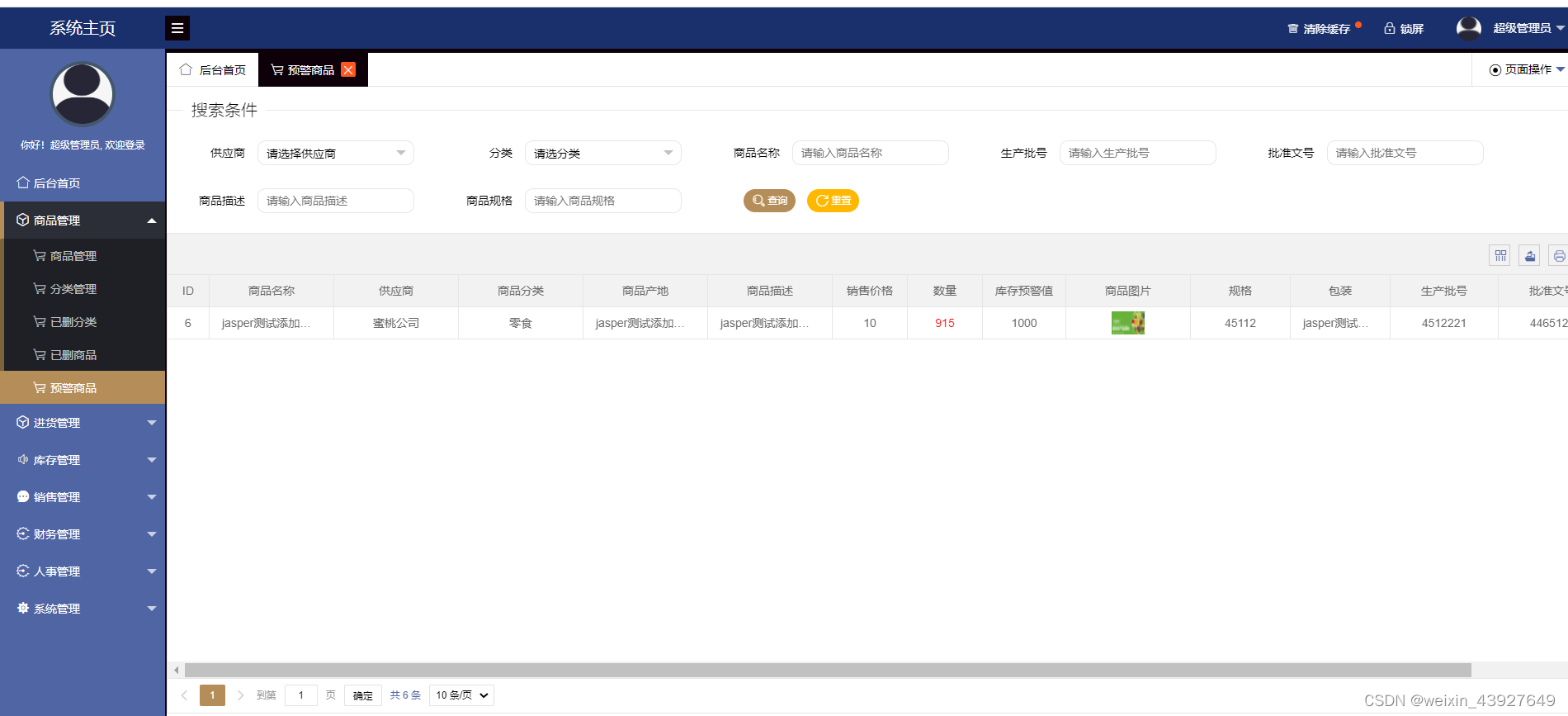Click 商品名称 column header
1568x716 pixels.
click(272, 291)
